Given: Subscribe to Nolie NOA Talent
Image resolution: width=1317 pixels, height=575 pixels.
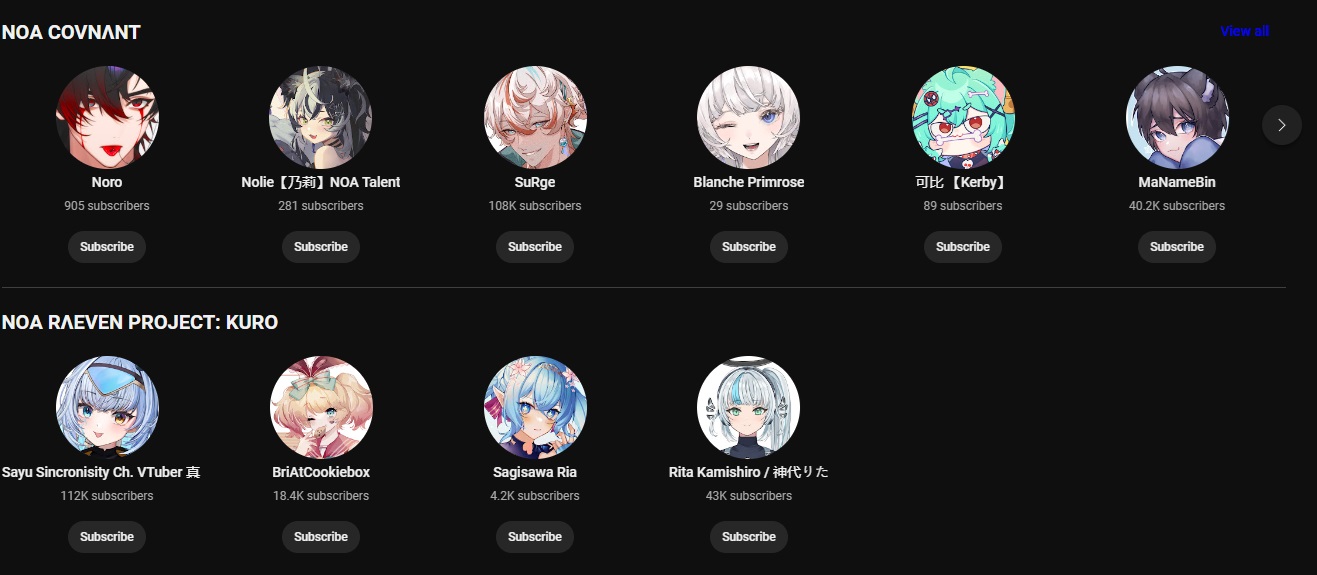Looking at the screenshot, I should [321, 247].
